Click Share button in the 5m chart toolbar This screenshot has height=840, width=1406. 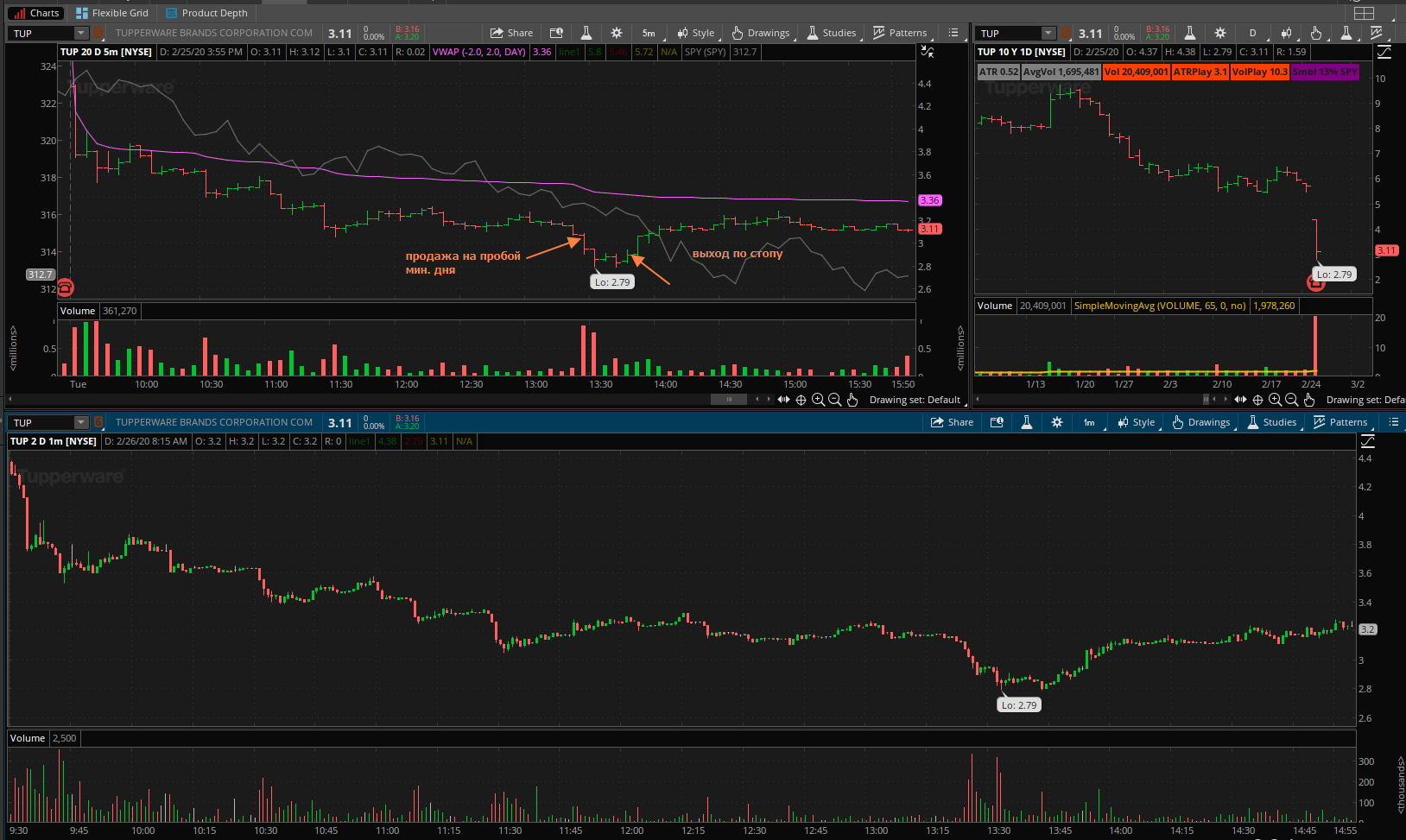tap(512, 33)
